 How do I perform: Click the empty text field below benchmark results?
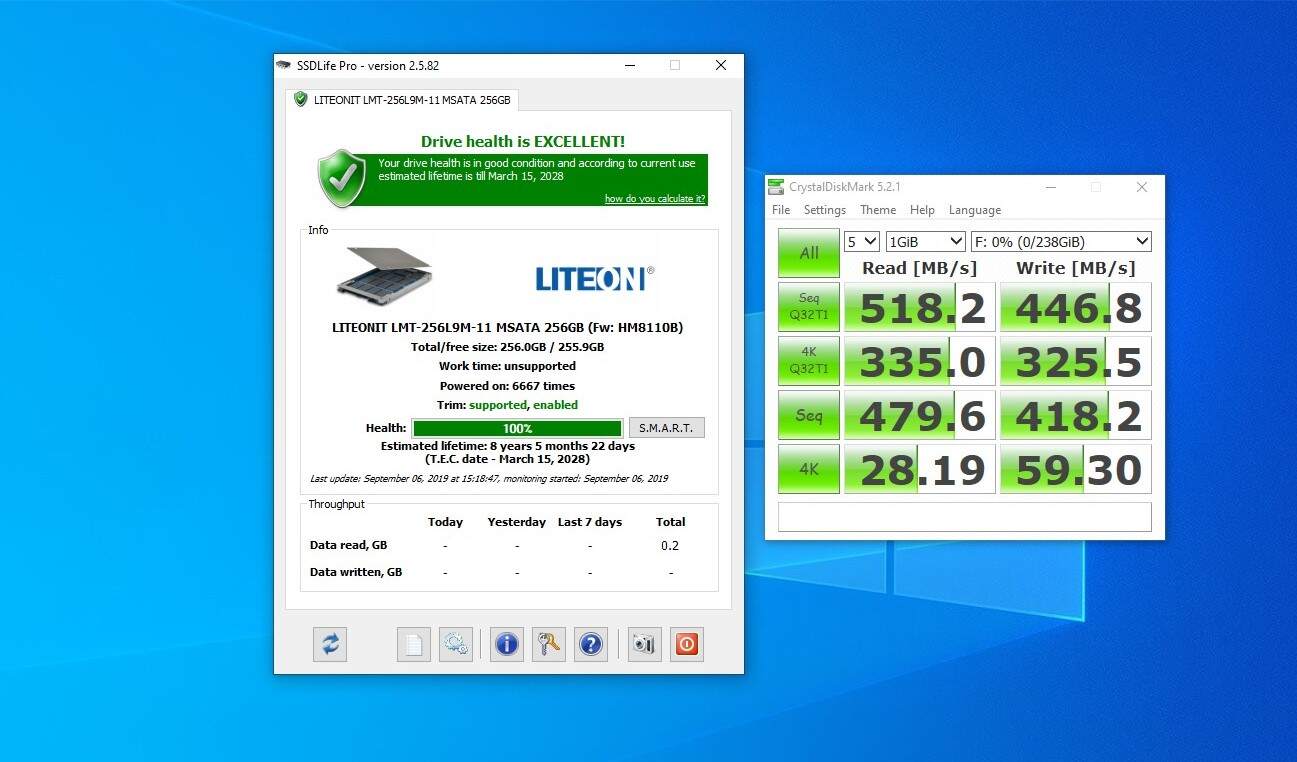(x=964, y=517)
